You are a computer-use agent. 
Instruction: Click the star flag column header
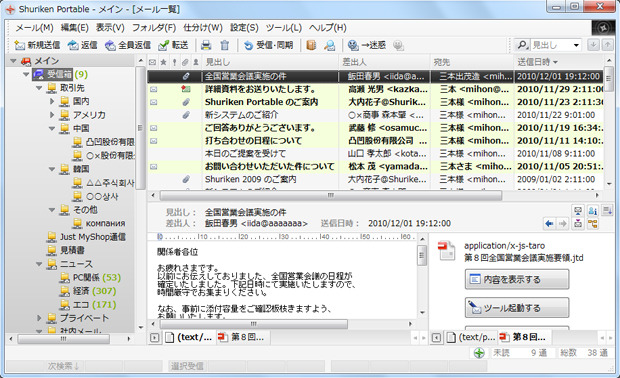pyautogui.click(x=163, y=62)
